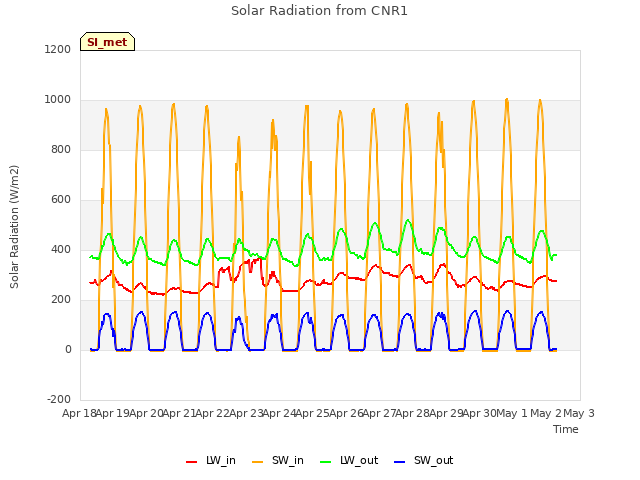Screen dimensions: 640x480
Task: Click the Time x-axis label
Action: [565, 429]
